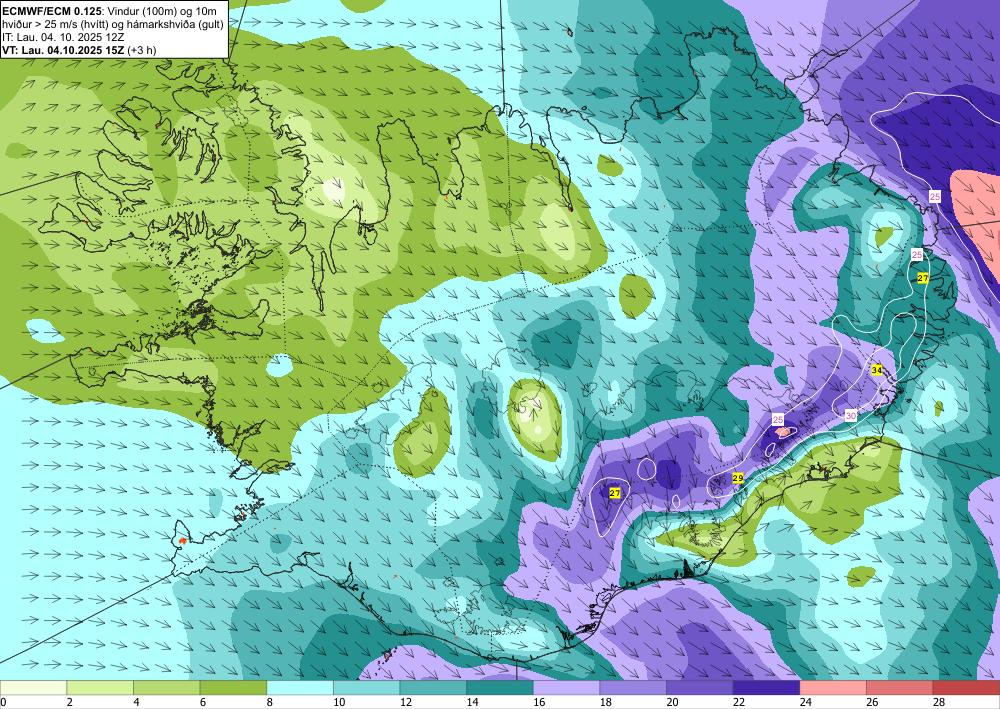Select the 2–4 m/s legend color swatch

100,688
